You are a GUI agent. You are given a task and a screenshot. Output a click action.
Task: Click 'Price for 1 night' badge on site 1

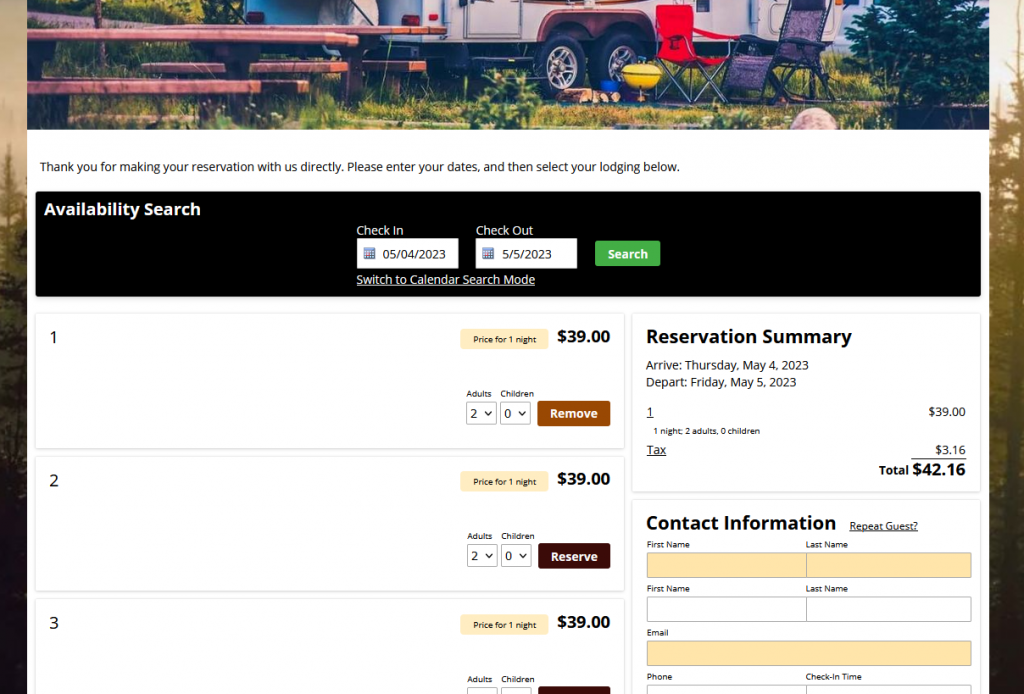pyautogui.click(x=504, y=339)
